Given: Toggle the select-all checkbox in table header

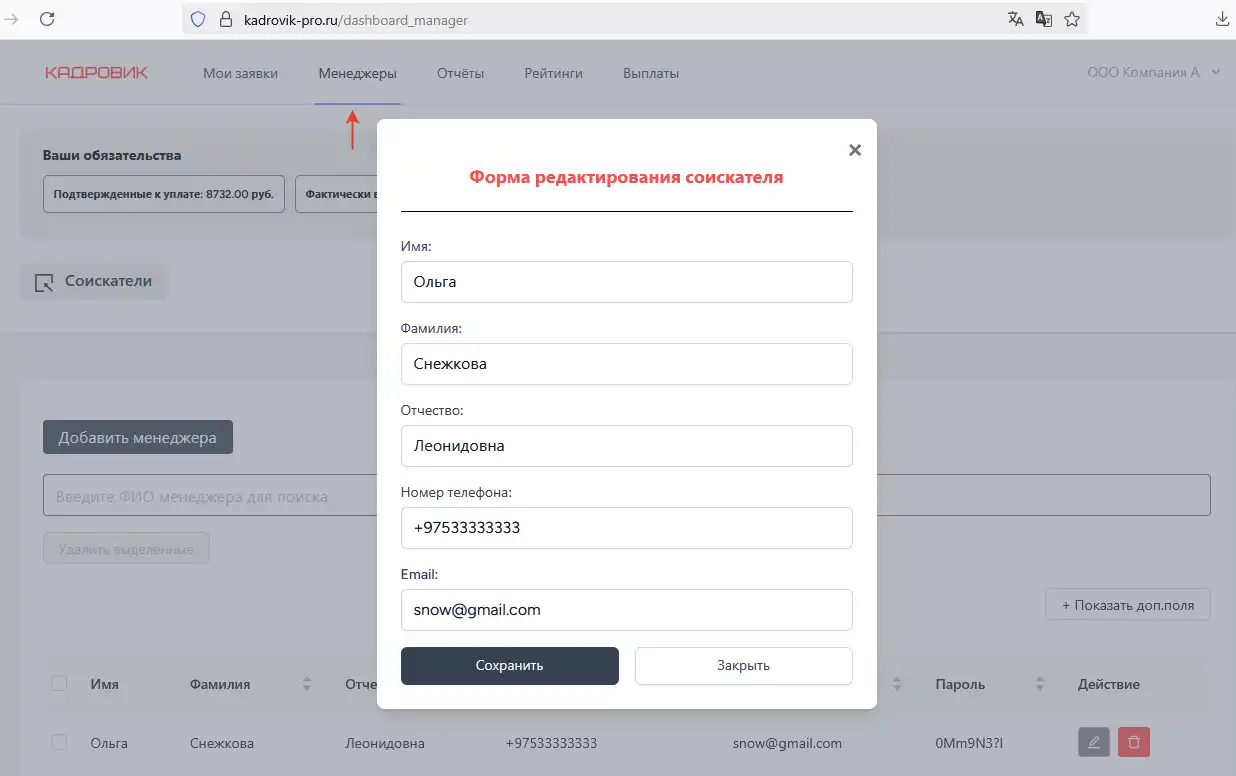Looking at the screenshot, I should (59, 683).
